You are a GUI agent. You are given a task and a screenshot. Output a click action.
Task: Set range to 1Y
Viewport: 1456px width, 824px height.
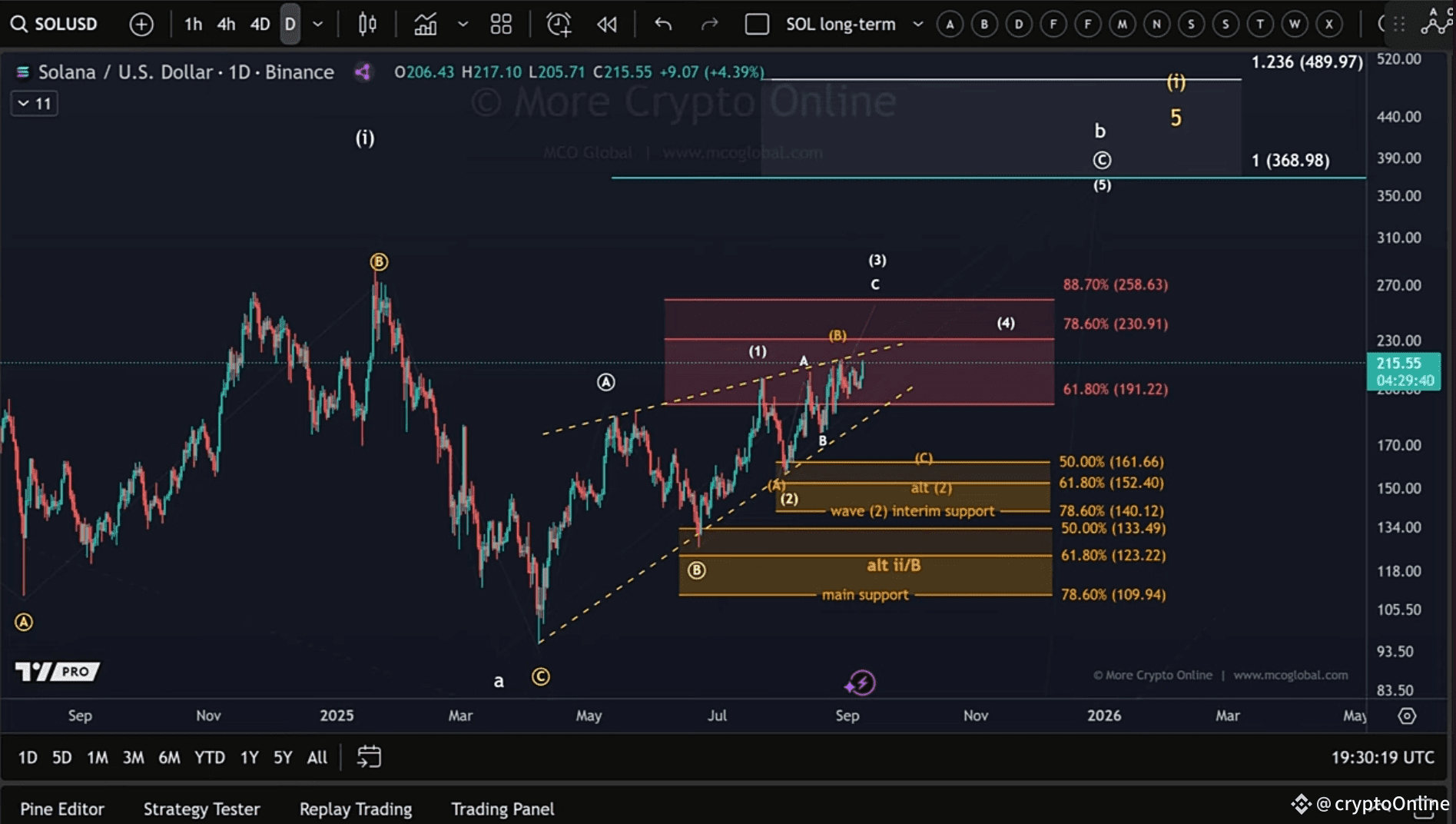[x=249, y=758]
